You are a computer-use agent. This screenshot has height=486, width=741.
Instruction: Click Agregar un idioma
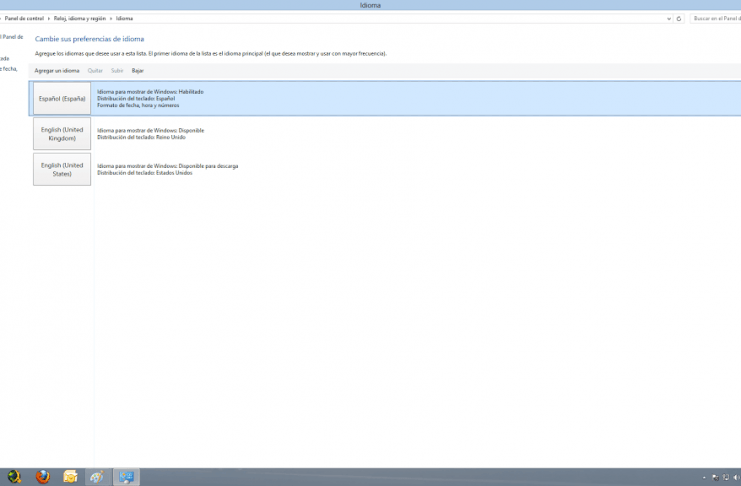57,70
